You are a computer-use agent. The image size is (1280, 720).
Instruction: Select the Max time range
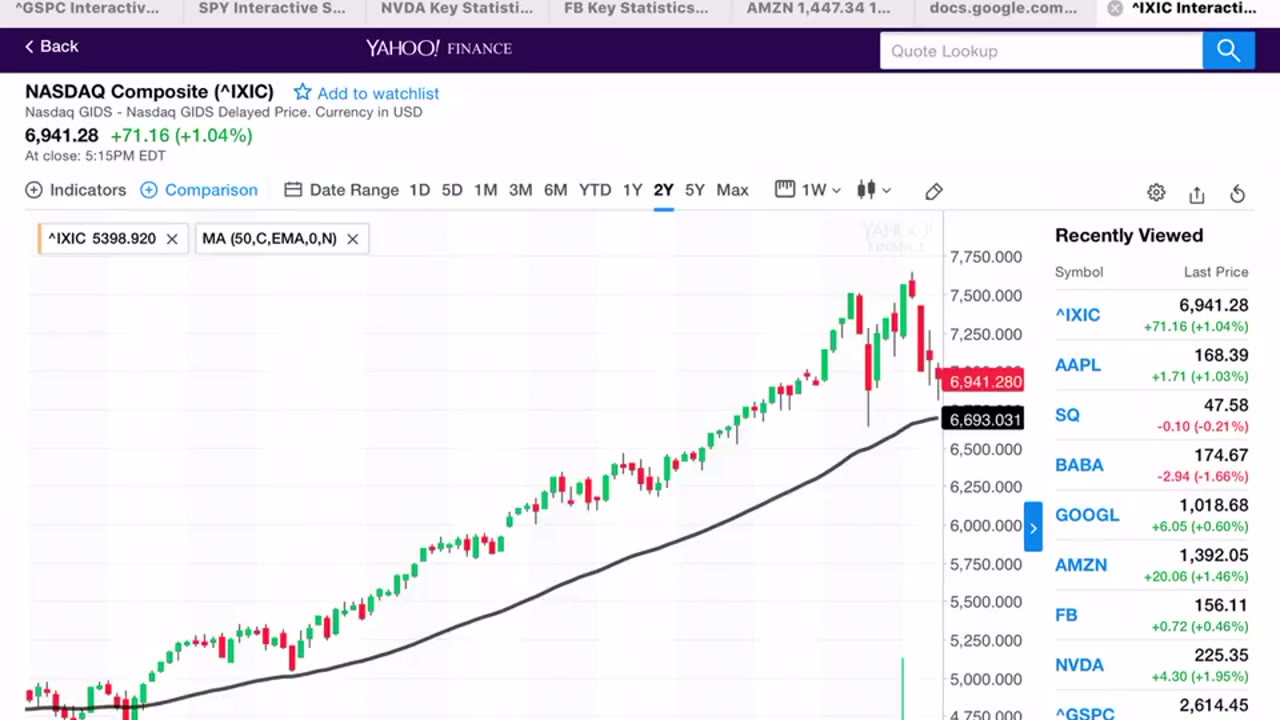point(732,190)
